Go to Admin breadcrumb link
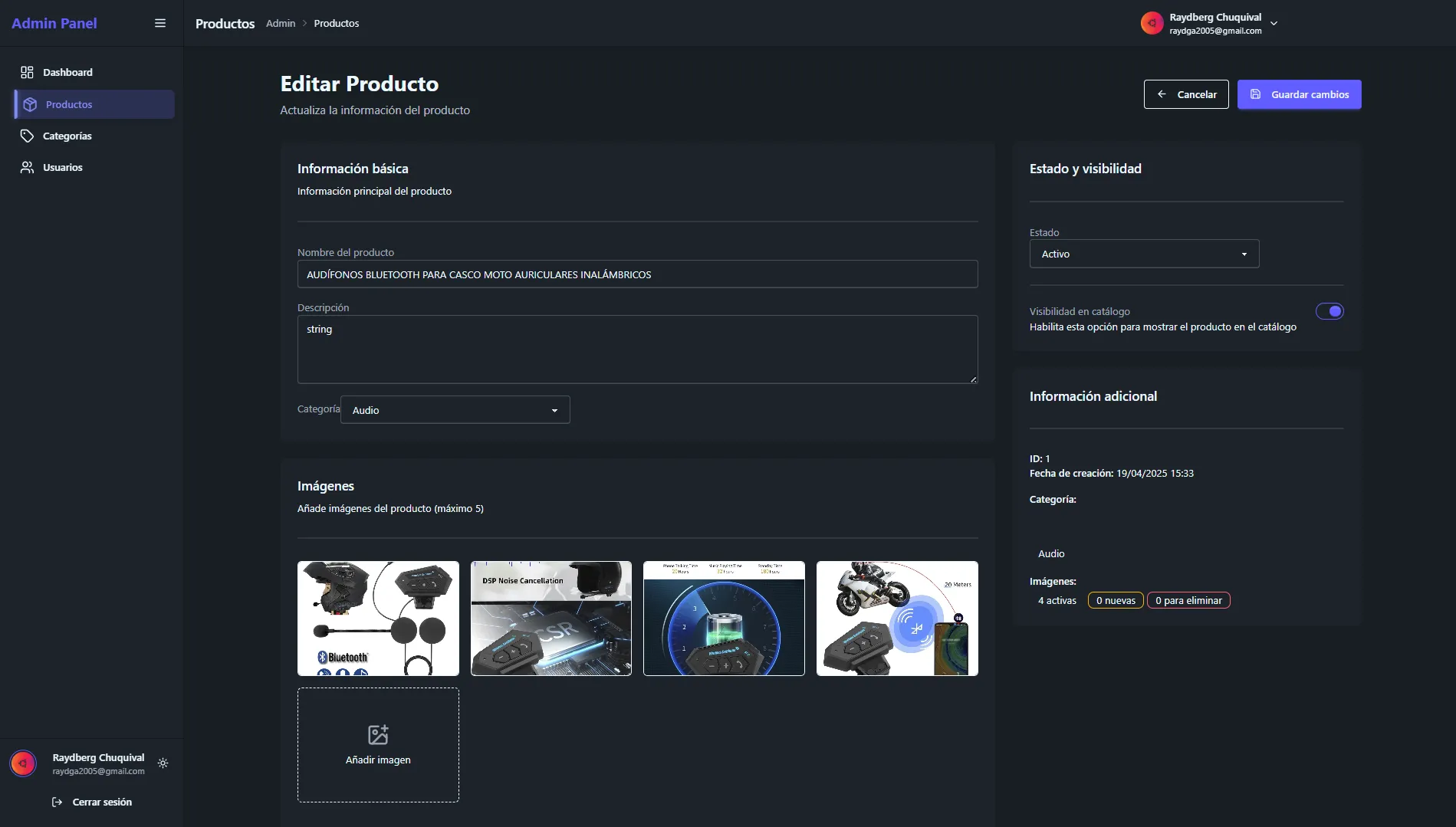Viewport: 1456px width, 827px height. tap(281, 24)
